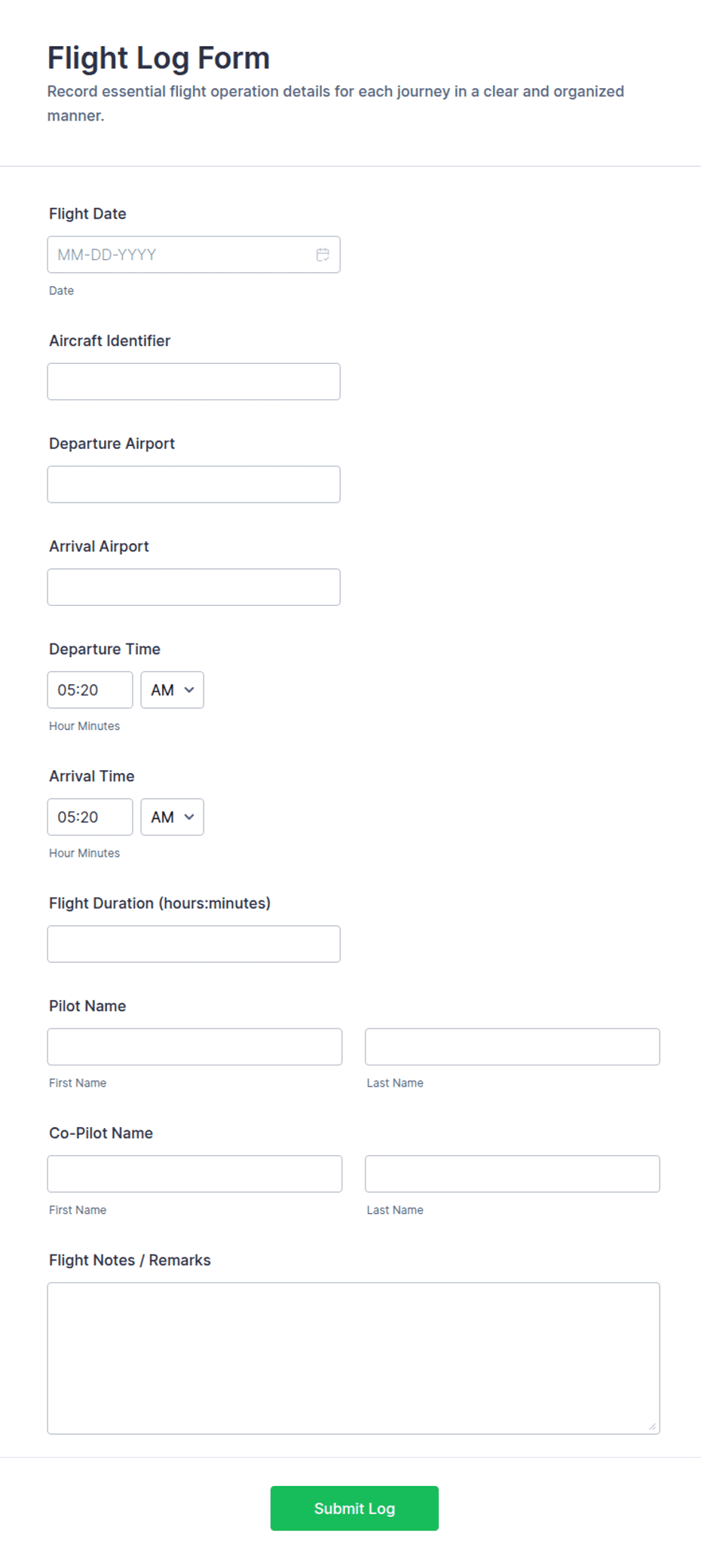Viewport: 701px width, 1568px height.
Task: Edit the Departure Time hour minutes field
Action: coord(90,689)
